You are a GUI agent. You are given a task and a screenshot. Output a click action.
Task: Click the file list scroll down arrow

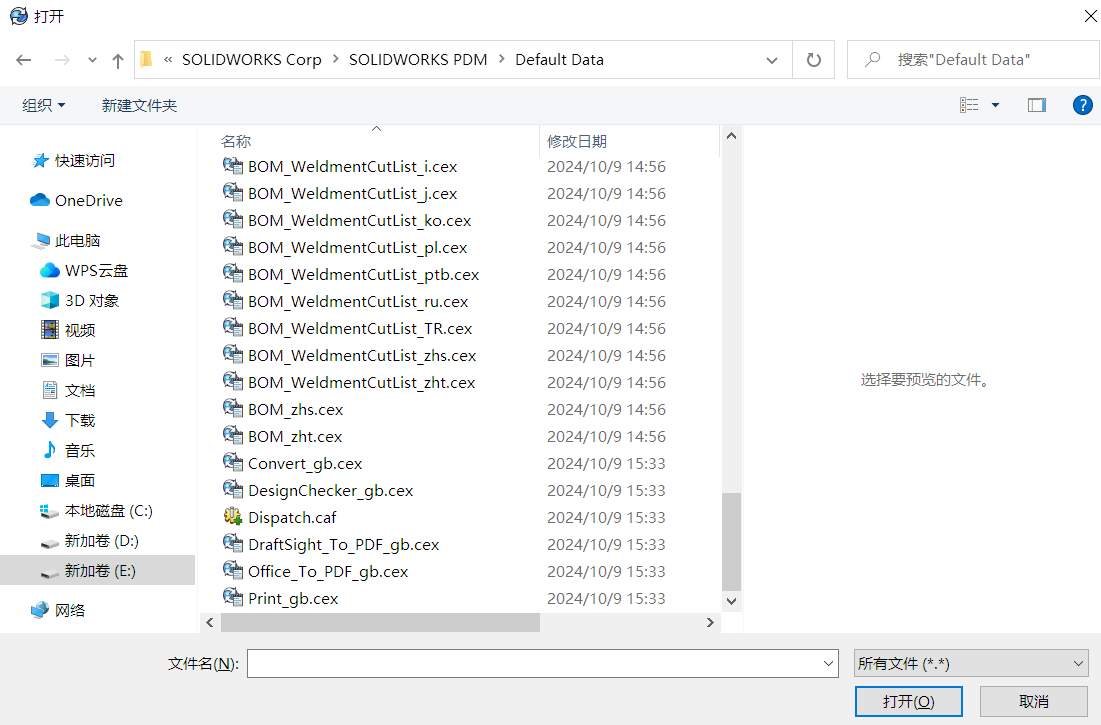[x=731, y=601]
